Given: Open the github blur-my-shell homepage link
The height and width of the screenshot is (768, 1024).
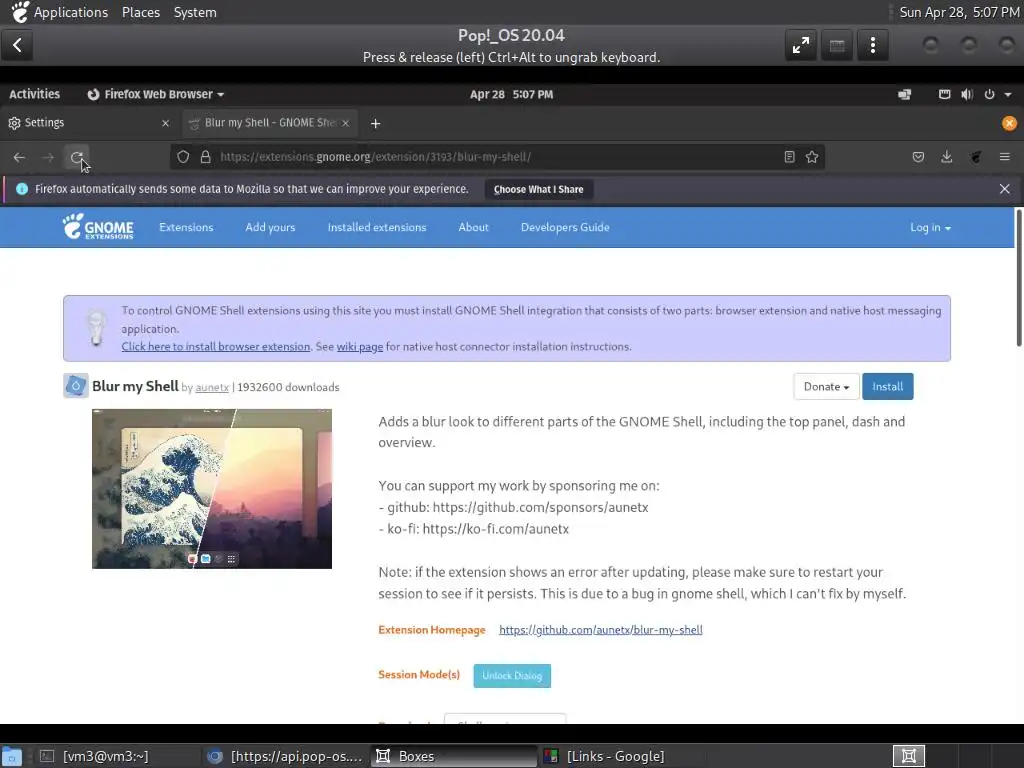Looking at the screenshot, I should (x=601, y=630).
